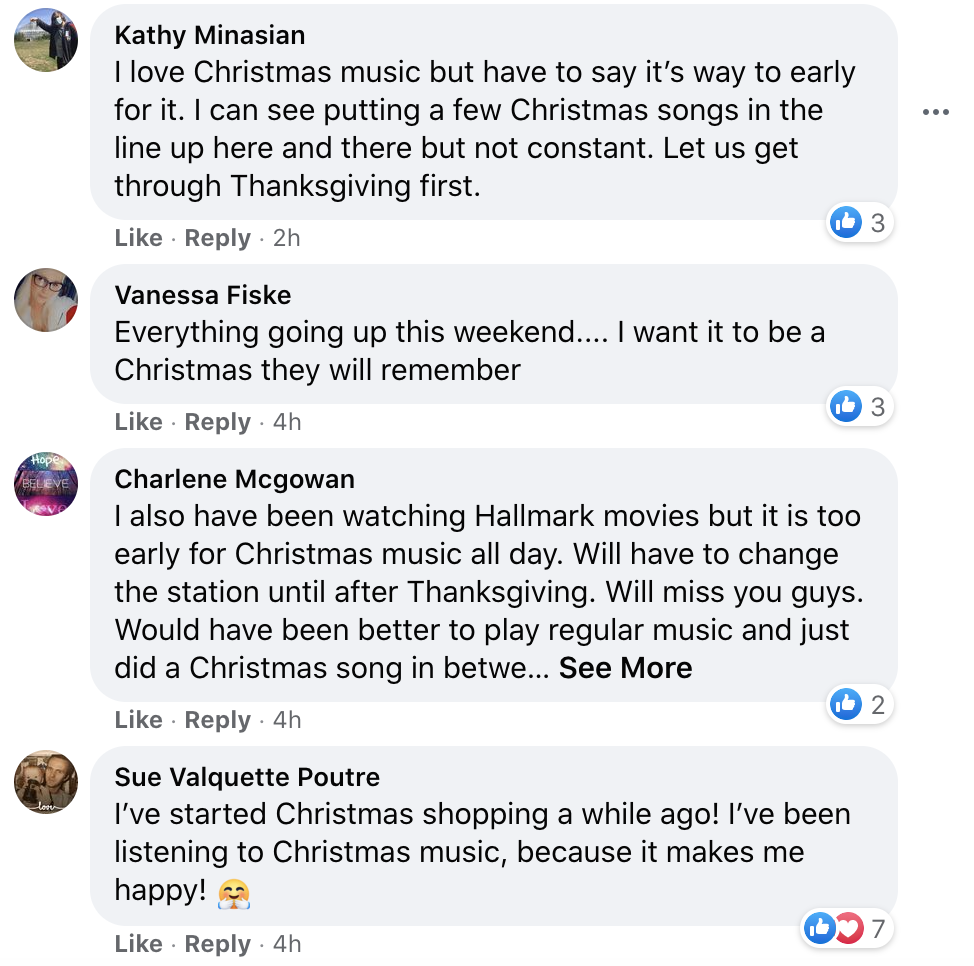Click like reaction count on Vanessa's comment
The height and width of the screenshot is (966, 974).
860,406
